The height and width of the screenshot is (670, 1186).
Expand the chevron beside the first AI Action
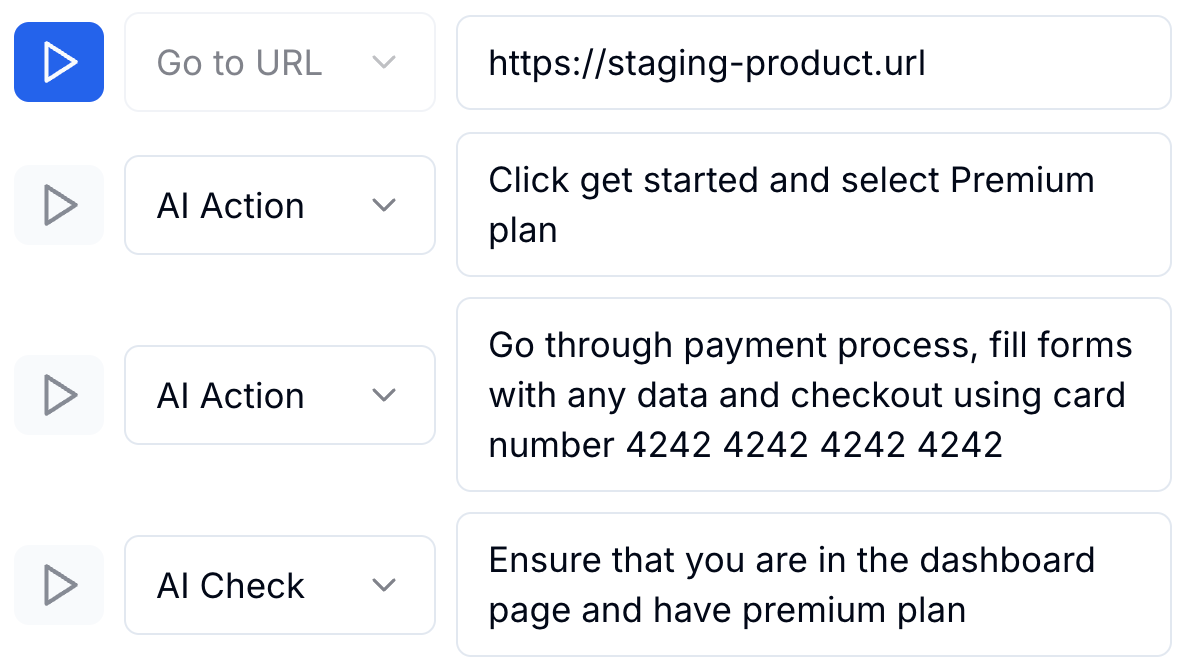[x=384, y=205]
